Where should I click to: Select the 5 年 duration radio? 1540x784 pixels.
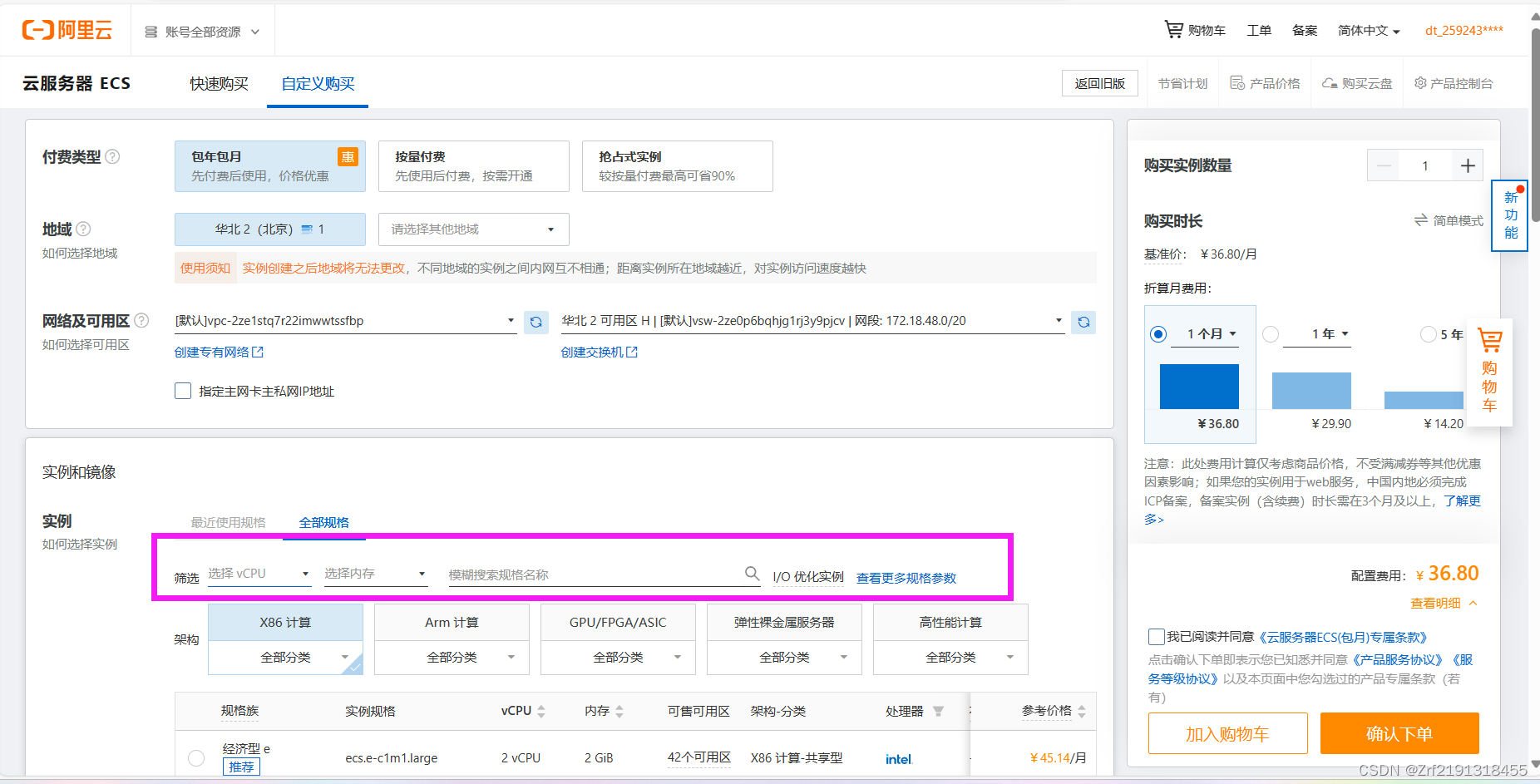point(1429,333)
